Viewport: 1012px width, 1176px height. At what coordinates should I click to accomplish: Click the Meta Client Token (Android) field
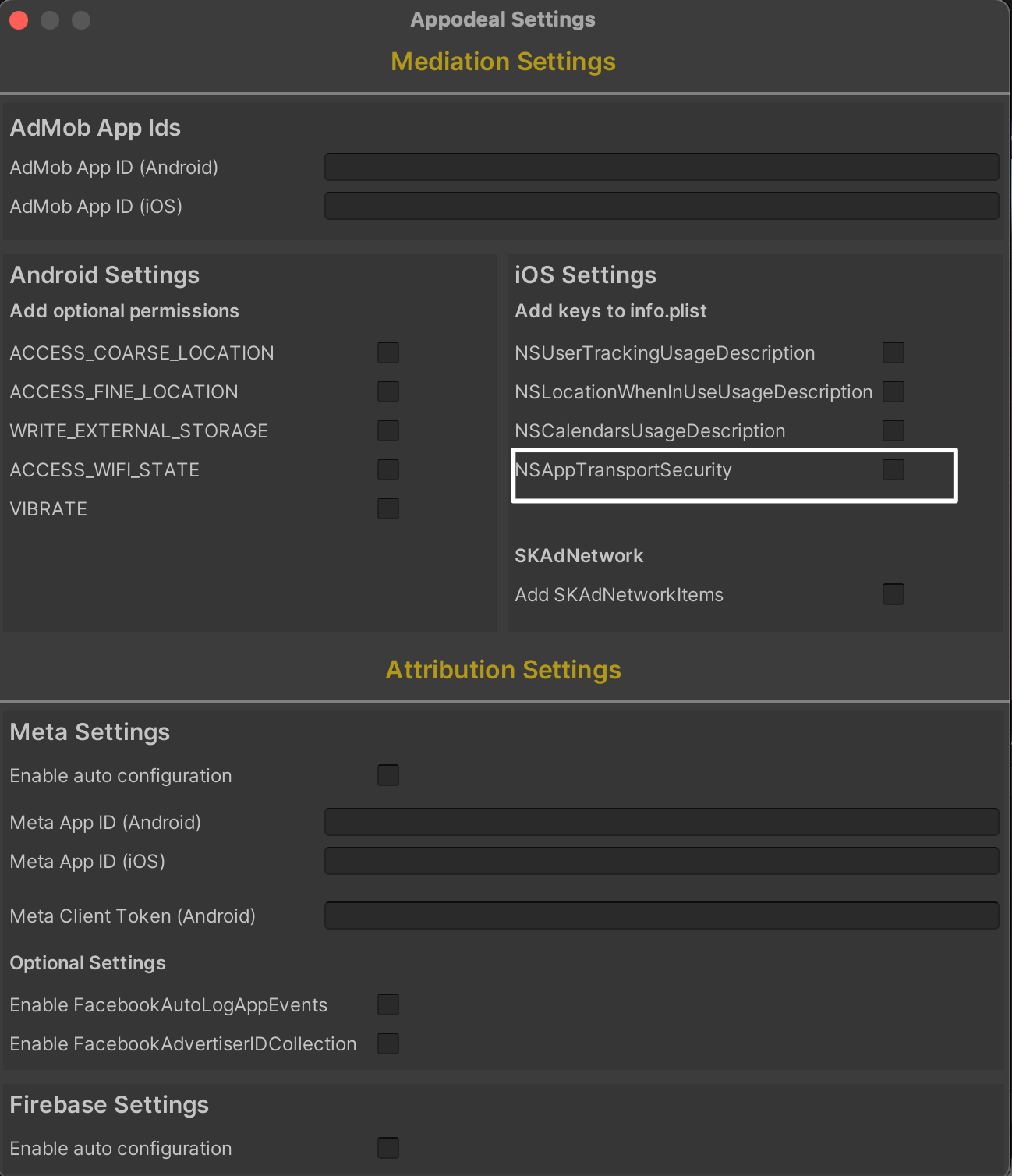click(661, 916)
